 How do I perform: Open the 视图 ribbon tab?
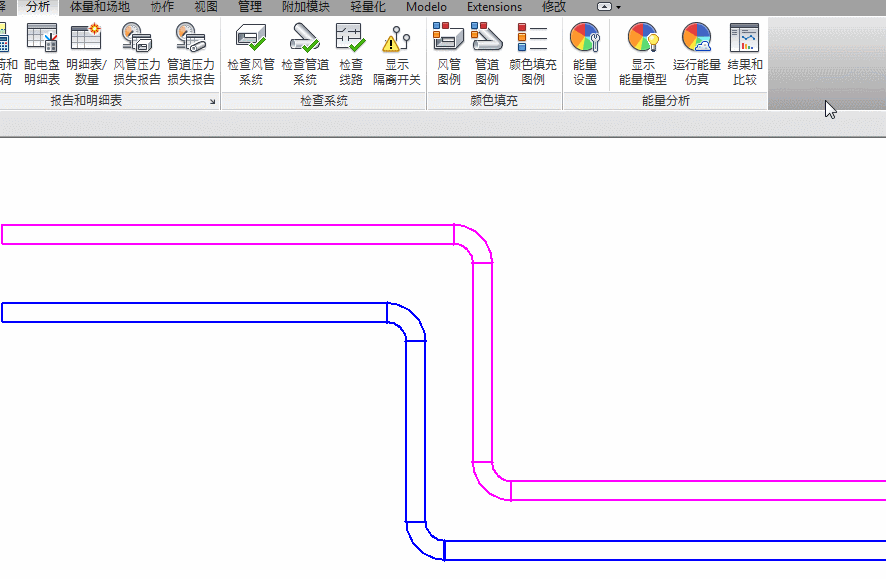(206, 7)
